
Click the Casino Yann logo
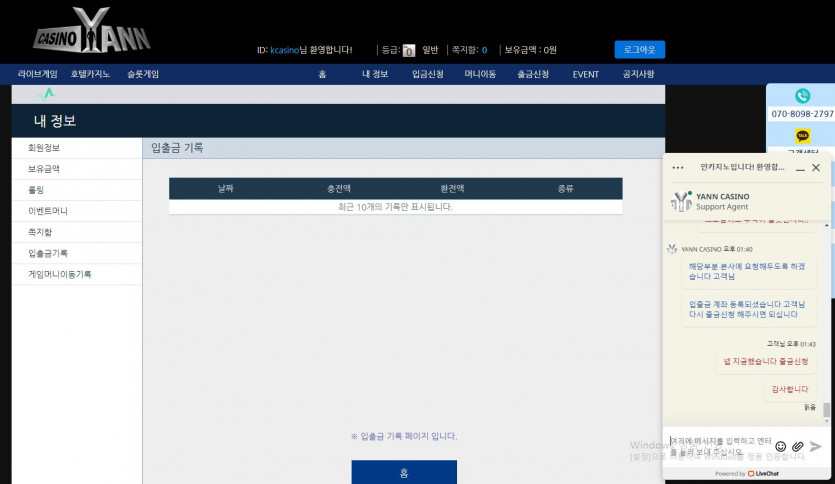click(92, 31)
